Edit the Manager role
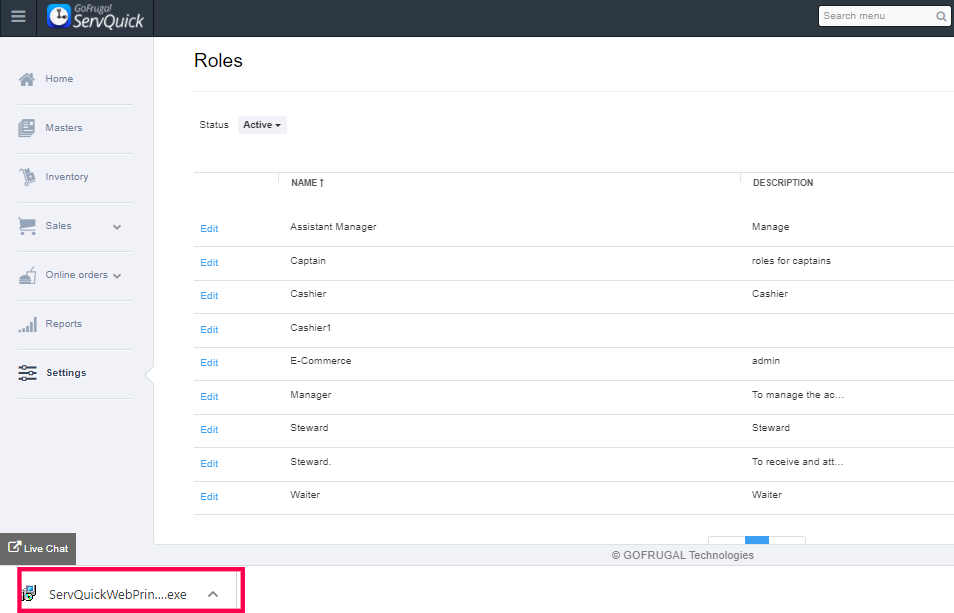The image size is (954, 613). [x=209, y=397]
